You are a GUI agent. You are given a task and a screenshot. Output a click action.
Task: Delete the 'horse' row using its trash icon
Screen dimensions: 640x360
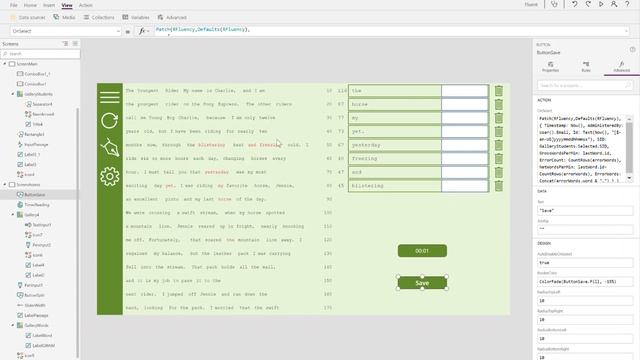(x=499, y=104)
